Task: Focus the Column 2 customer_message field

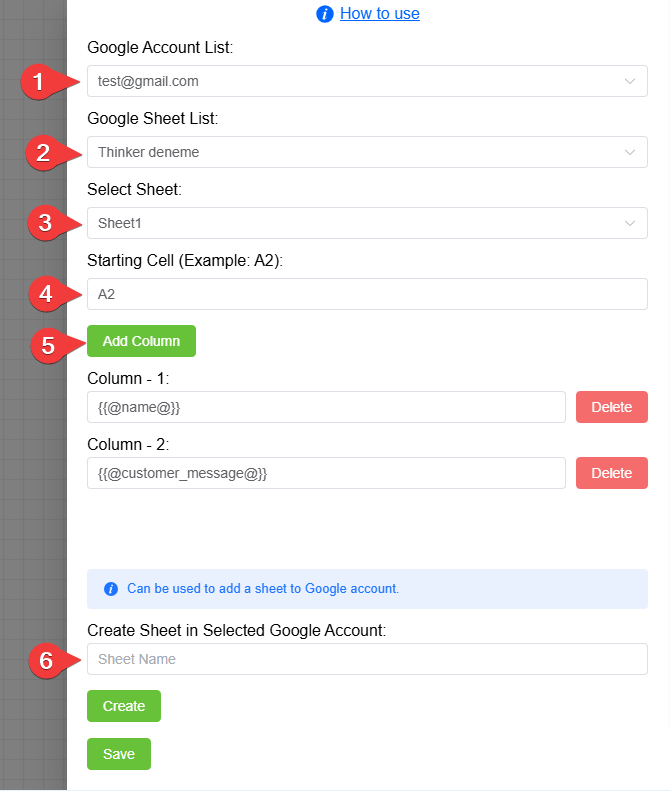Action: coord(326,473)
